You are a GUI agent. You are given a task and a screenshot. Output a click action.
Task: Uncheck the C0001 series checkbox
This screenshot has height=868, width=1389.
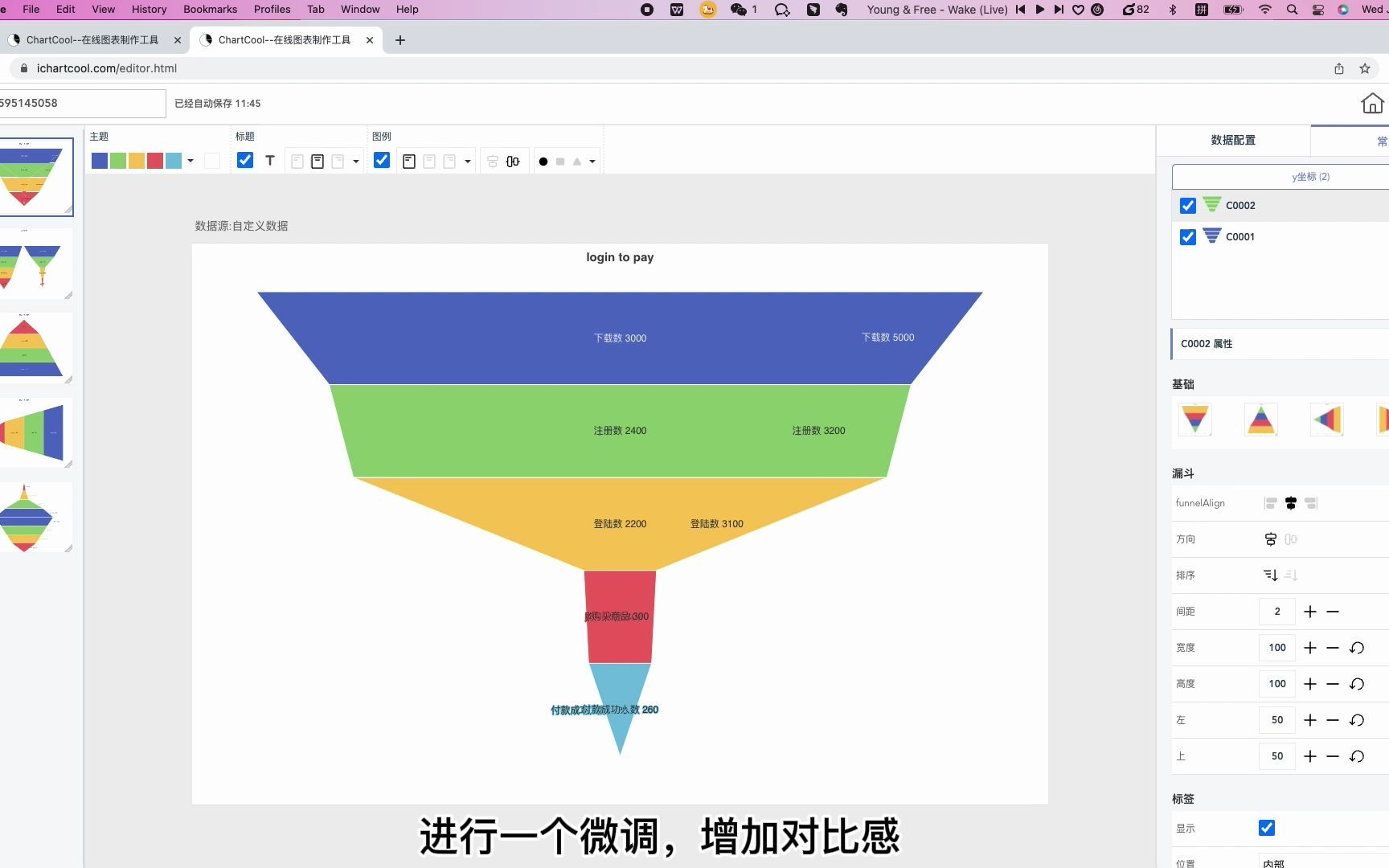(x=1187, y=237)
